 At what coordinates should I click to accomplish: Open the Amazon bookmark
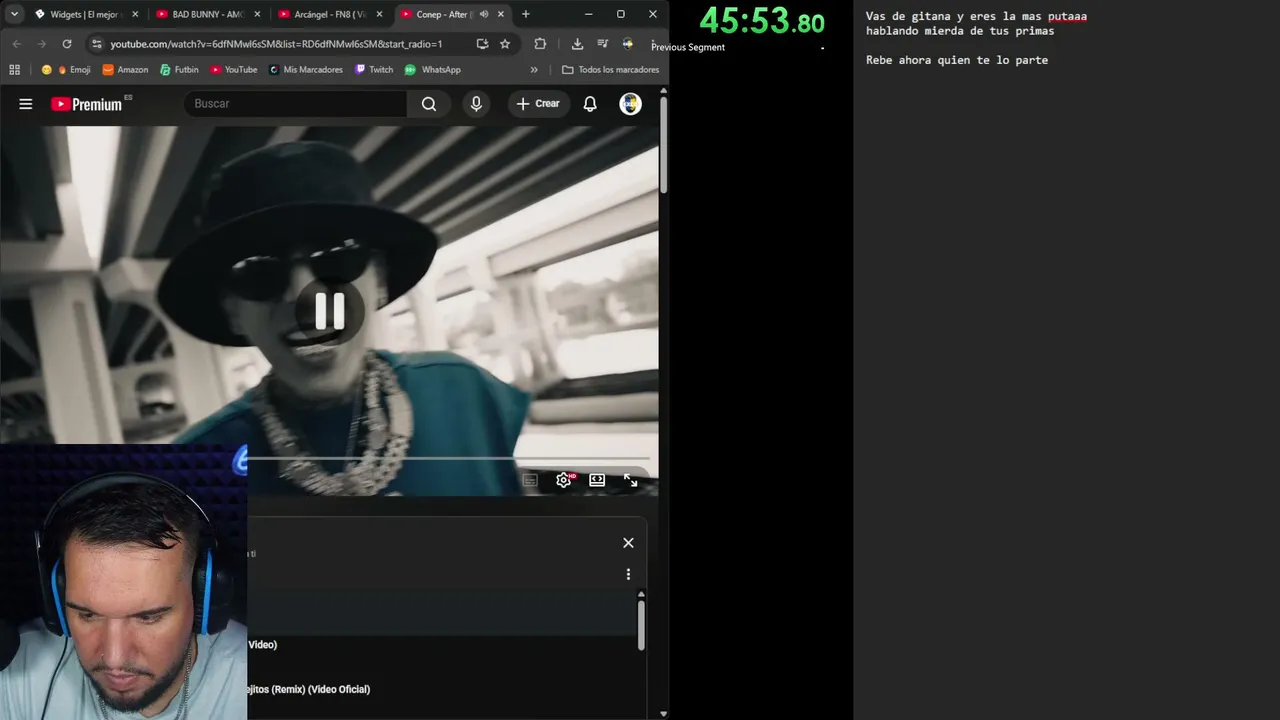tap(125, 70)
